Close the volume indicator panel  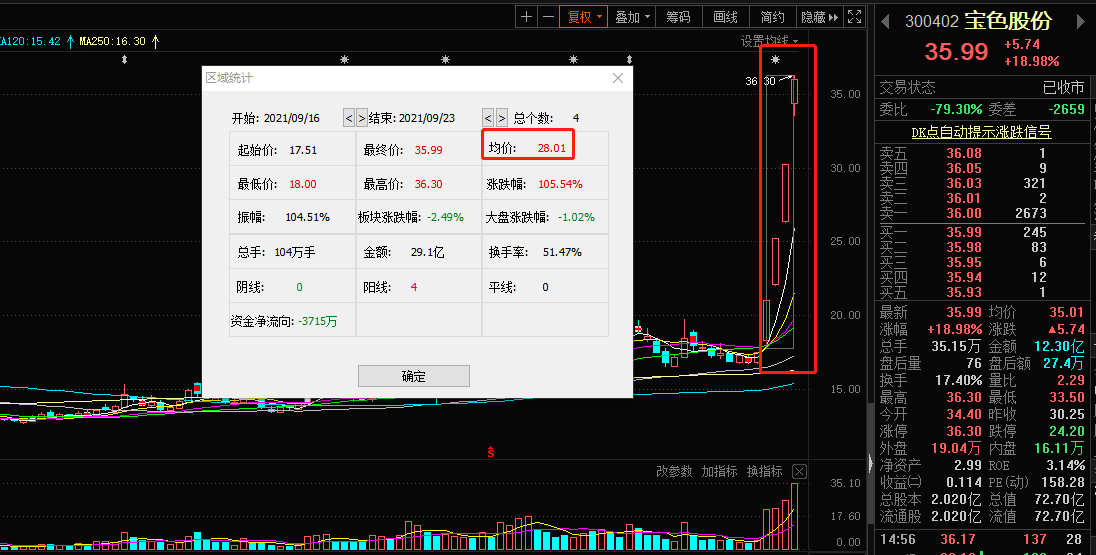coord(800,472)
